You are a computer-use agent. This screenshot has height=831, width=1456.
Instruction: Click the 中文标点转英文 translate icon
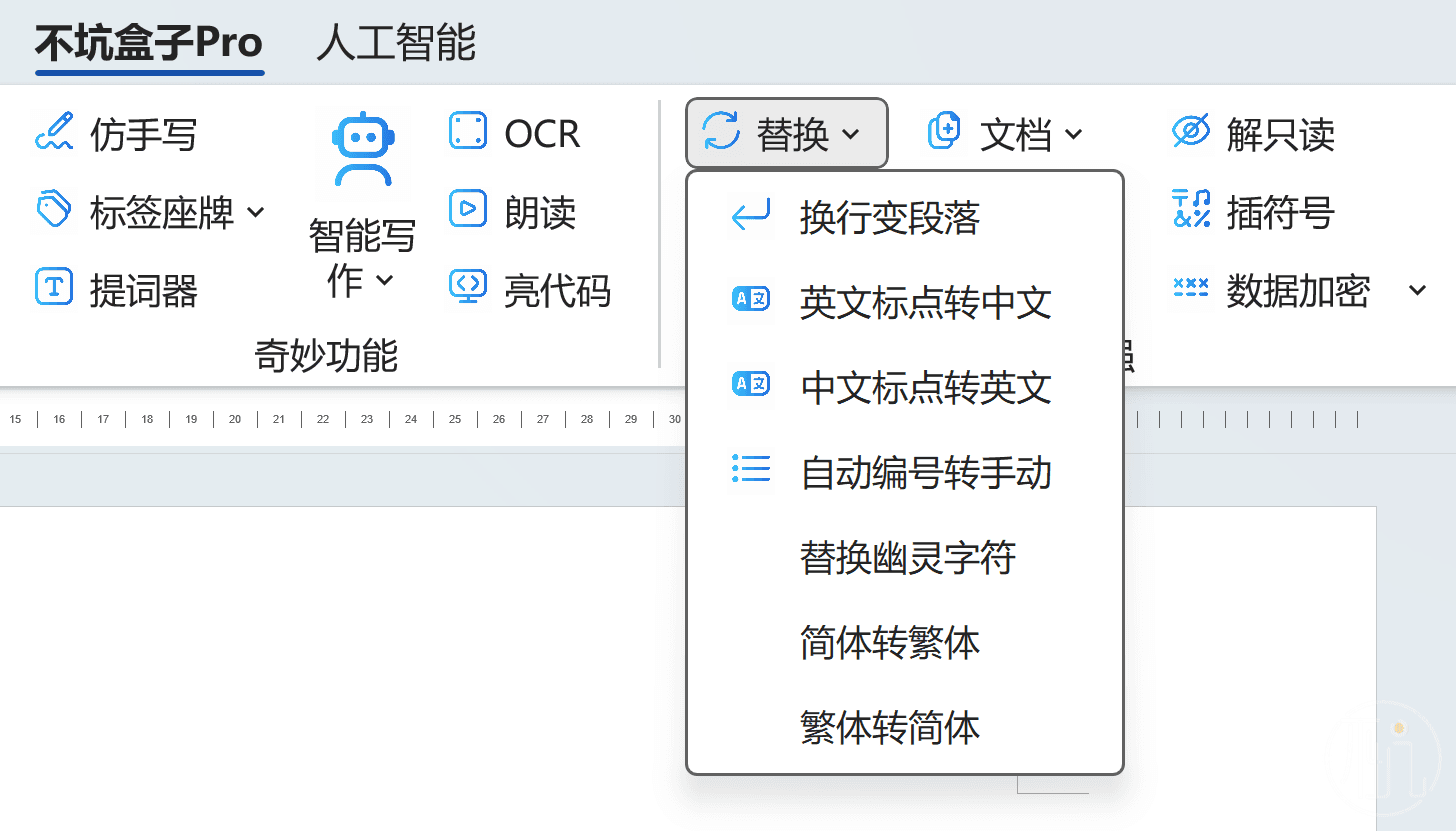click(751, 384)
